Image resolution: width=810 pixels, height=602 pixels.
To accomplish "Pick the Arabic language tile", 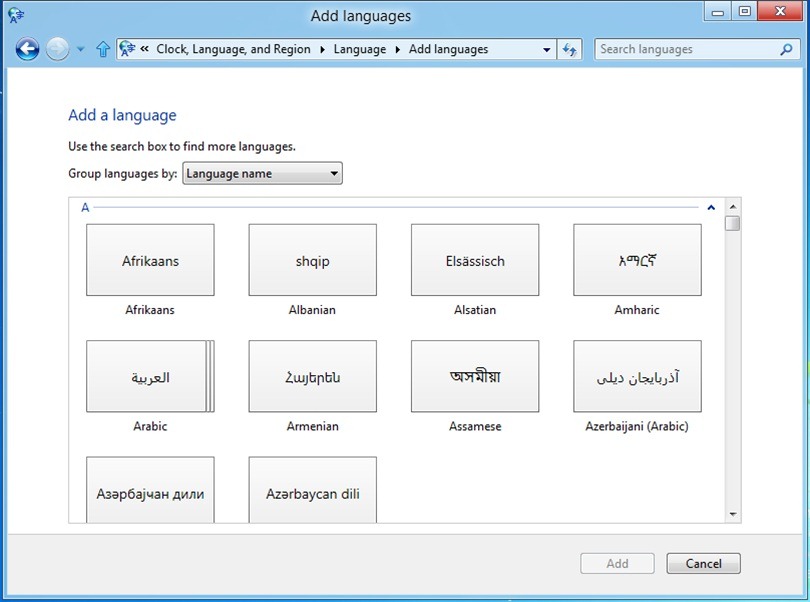I will (x=150, y=377).
